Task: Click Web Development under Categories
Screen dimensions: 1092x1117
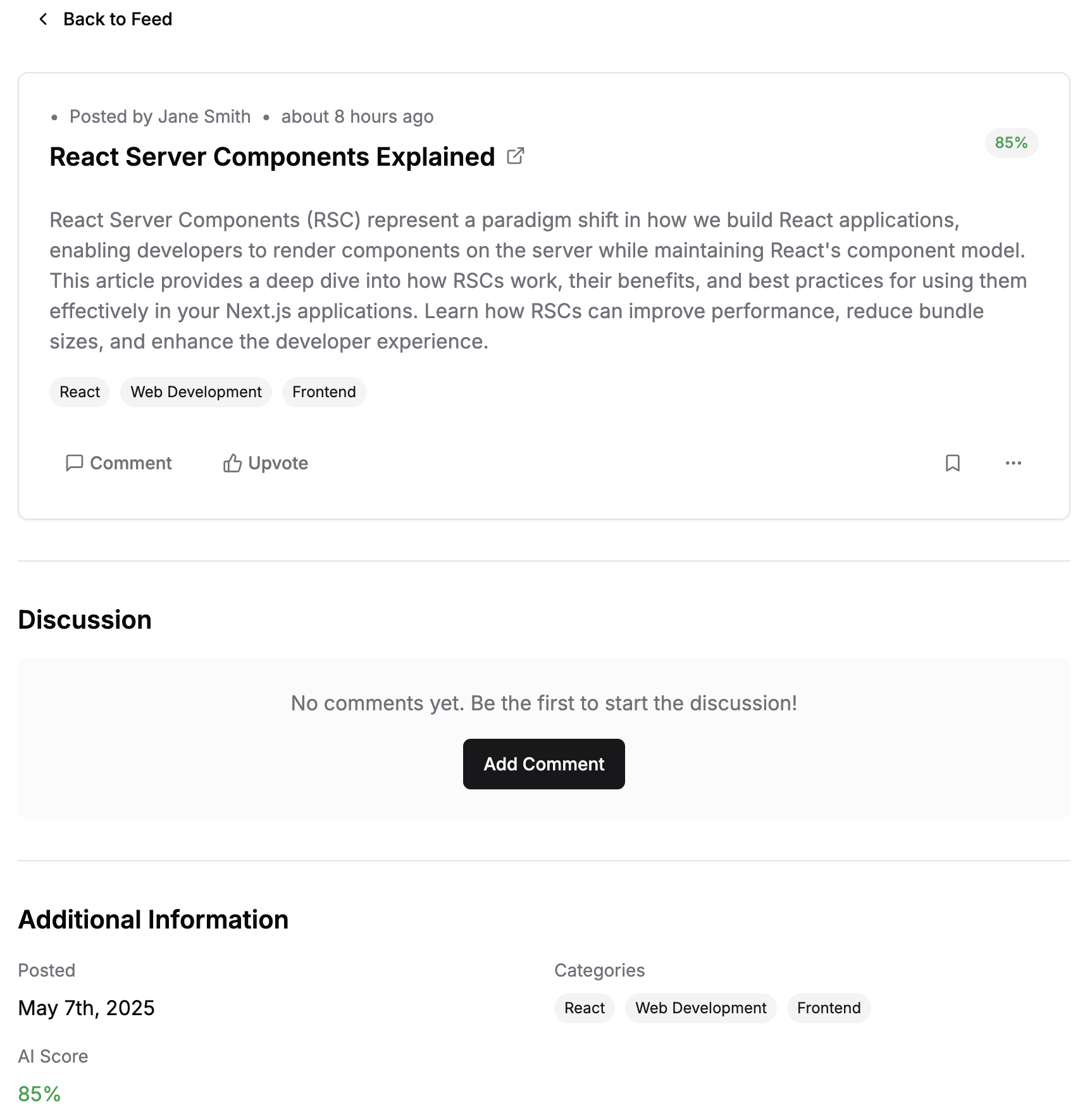Action: (700, 1008)
